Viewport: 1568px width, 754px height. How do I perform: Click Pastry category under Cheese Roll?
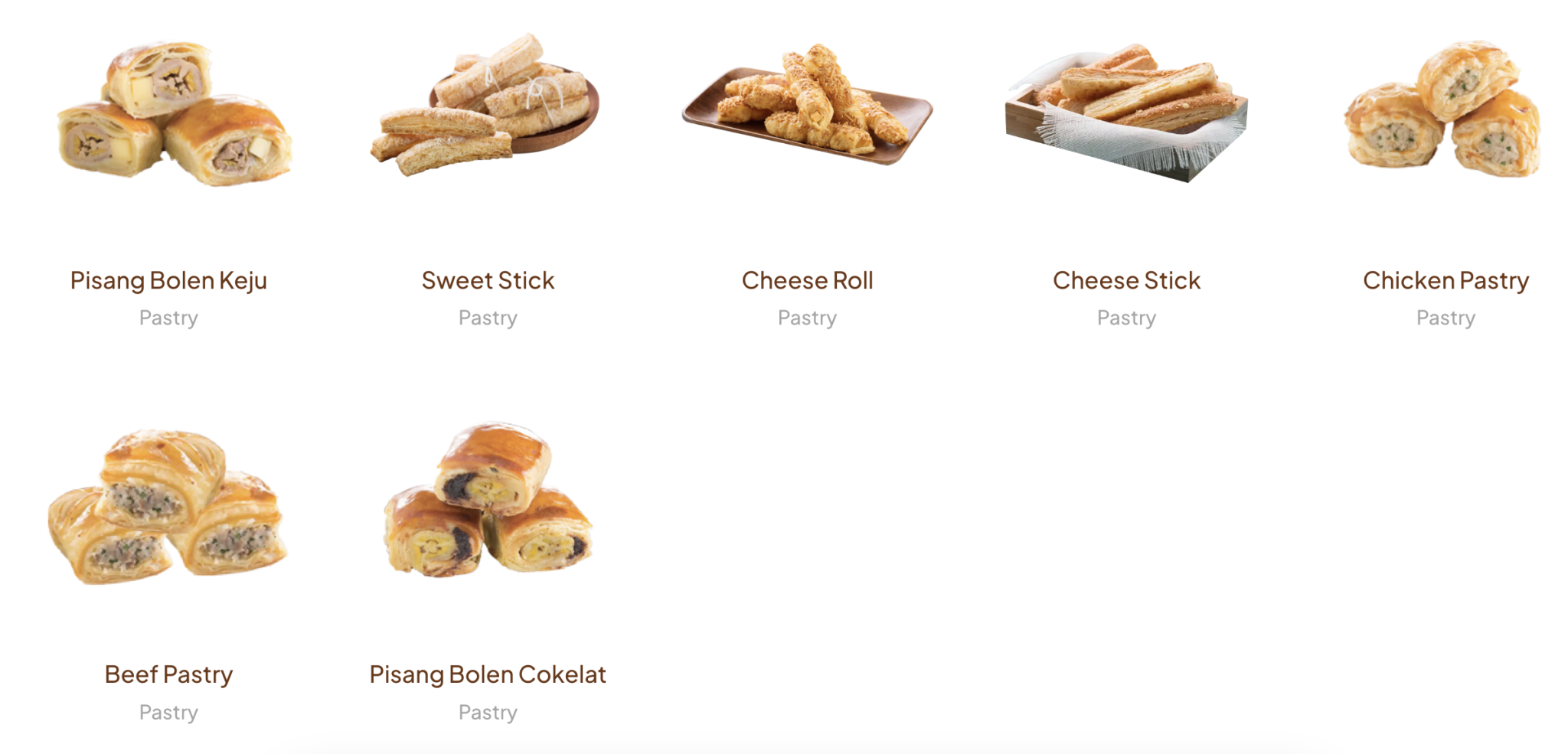[807, 318]
